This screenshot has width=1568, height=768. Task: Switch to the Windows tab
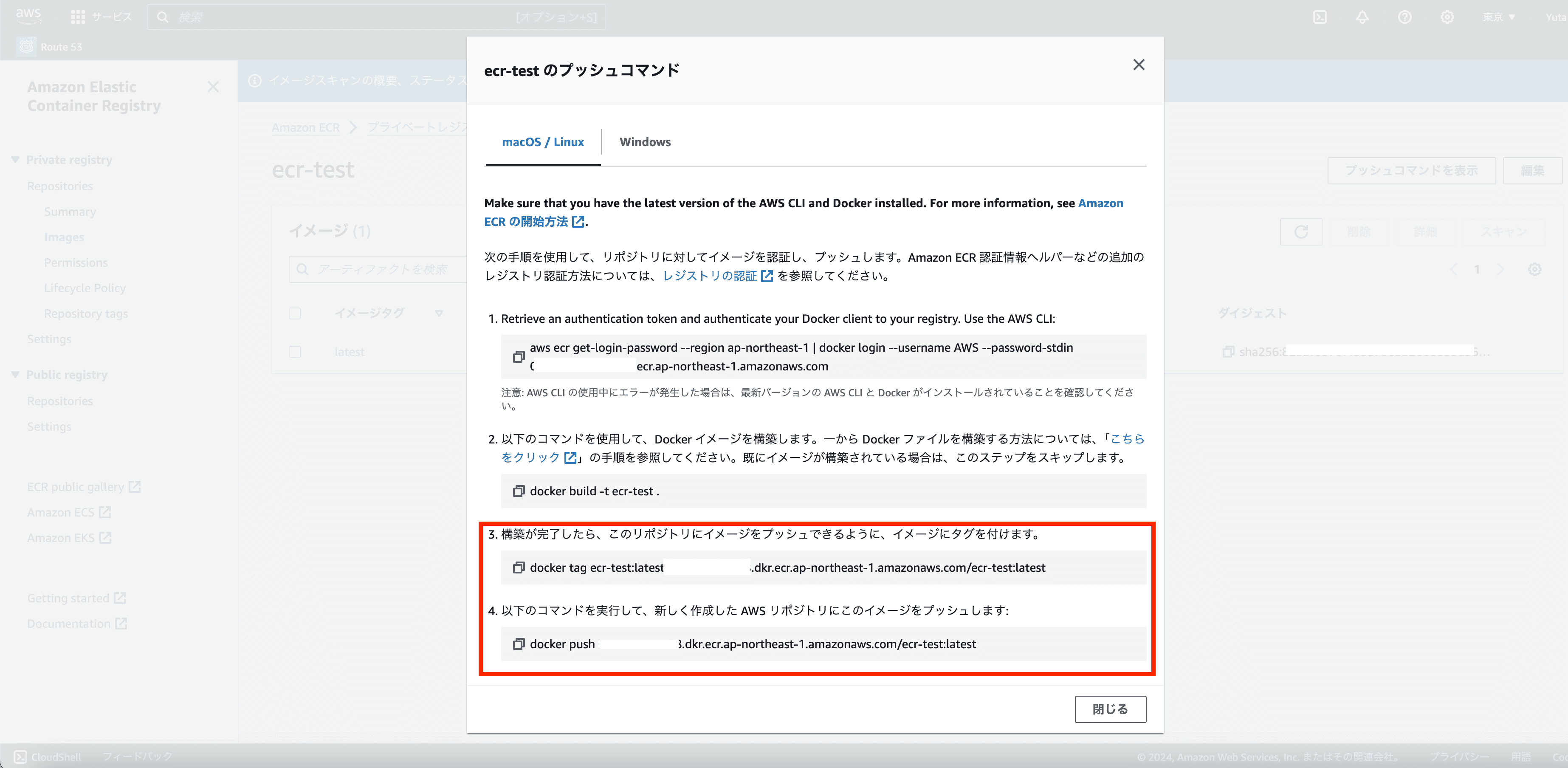[645, 142]
